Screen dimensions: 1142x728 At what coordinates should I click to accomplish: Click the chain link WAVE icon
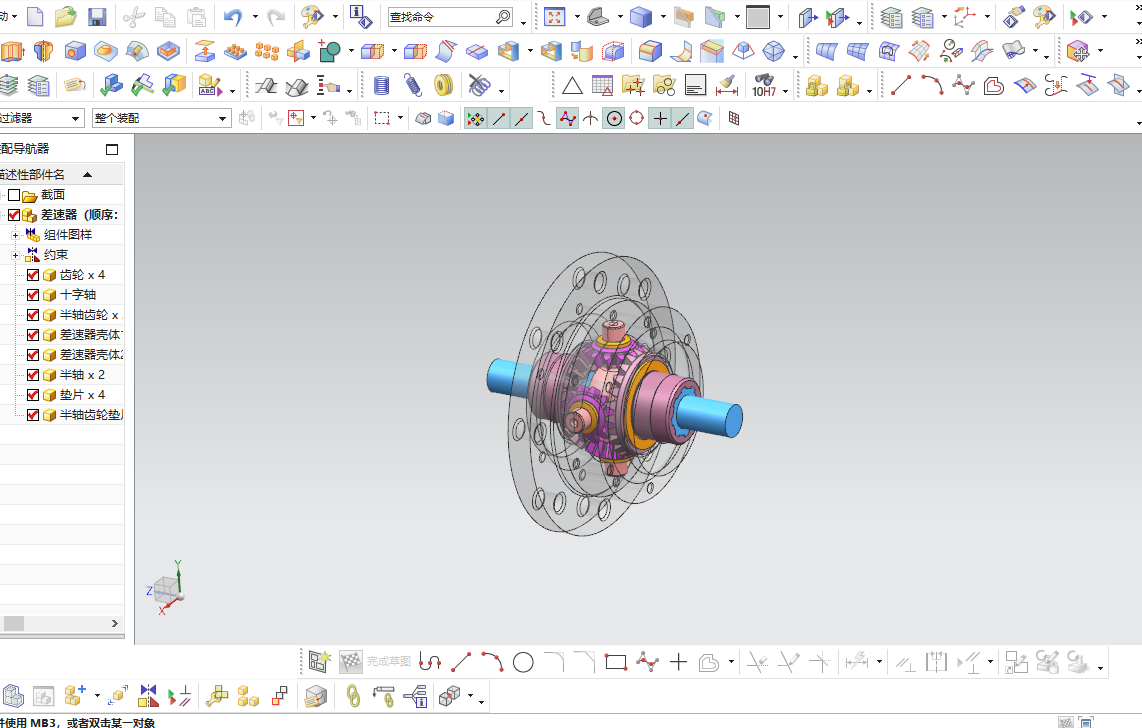click(x=353, y=696)
